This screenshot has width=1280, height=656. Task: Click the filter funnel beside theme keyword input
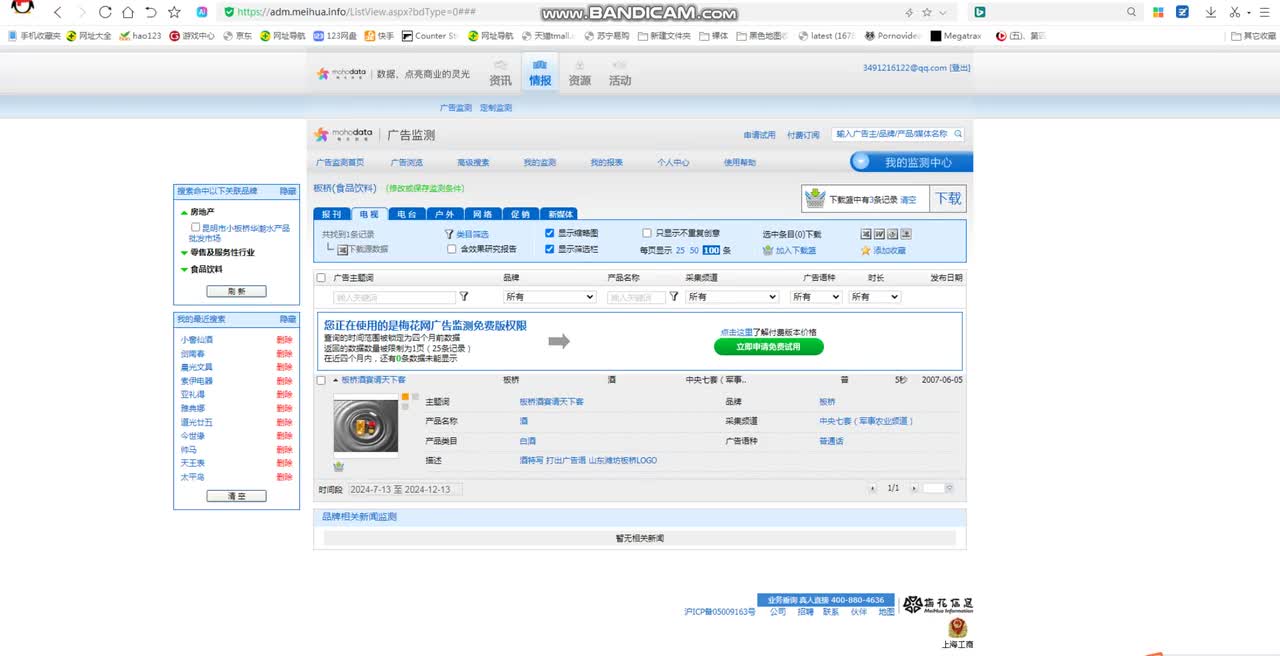(x=464, y=297)
